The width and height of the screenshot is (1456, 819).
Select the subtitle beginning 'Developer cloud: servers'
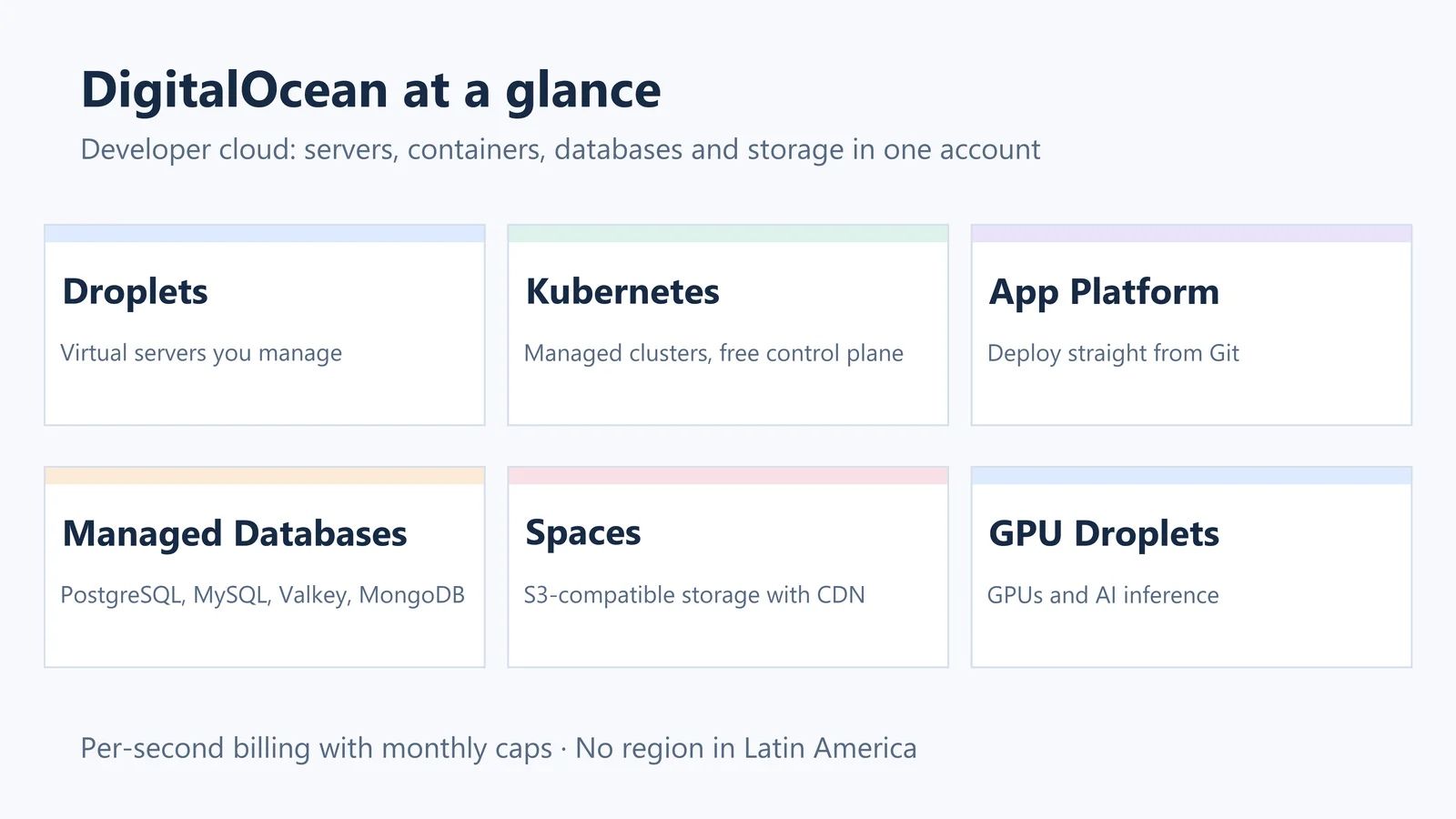pos(560,149)
